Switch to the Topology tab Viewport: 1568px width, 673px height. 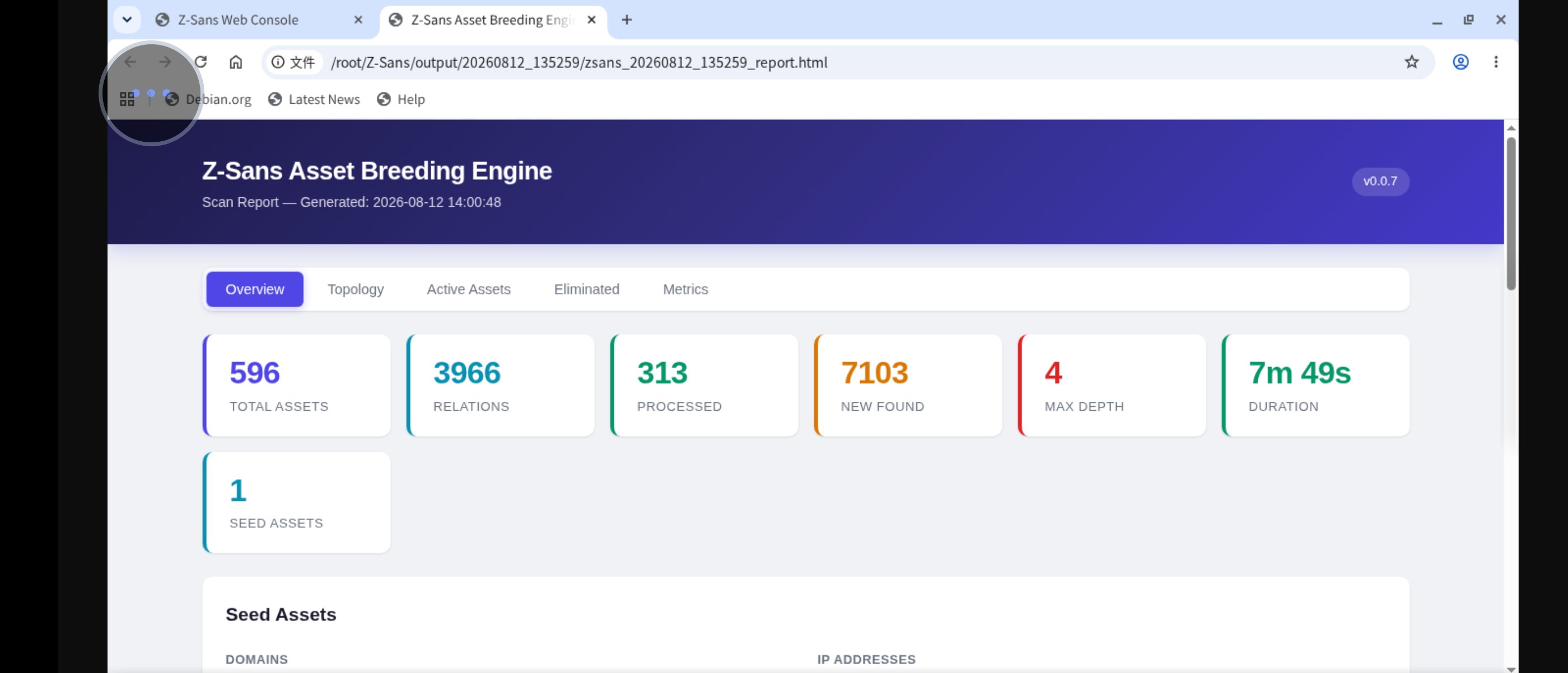point(356,289)
